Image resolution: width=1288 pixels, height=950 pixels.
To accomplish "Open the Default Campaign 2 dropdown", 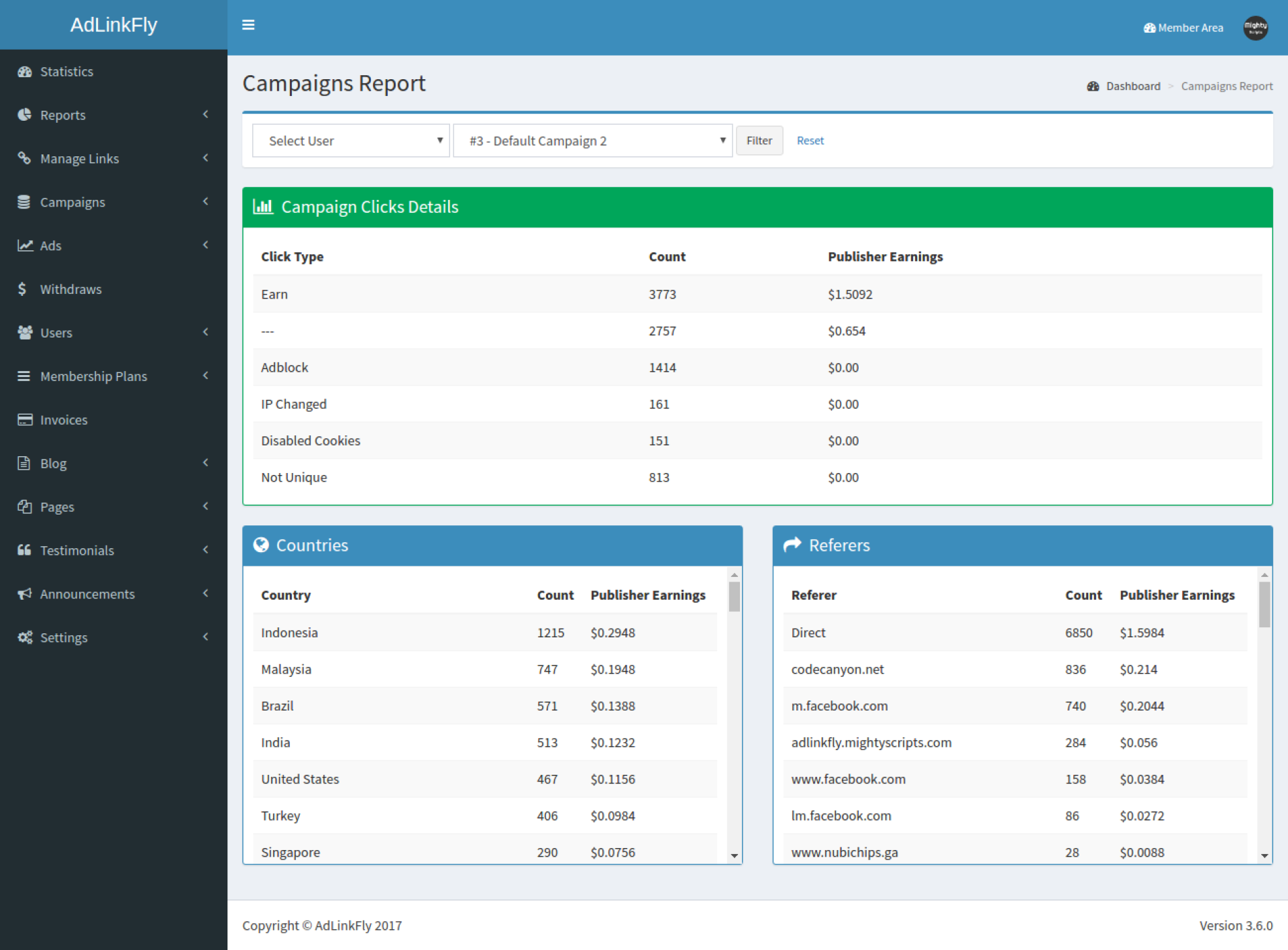I will pos(592,141).
